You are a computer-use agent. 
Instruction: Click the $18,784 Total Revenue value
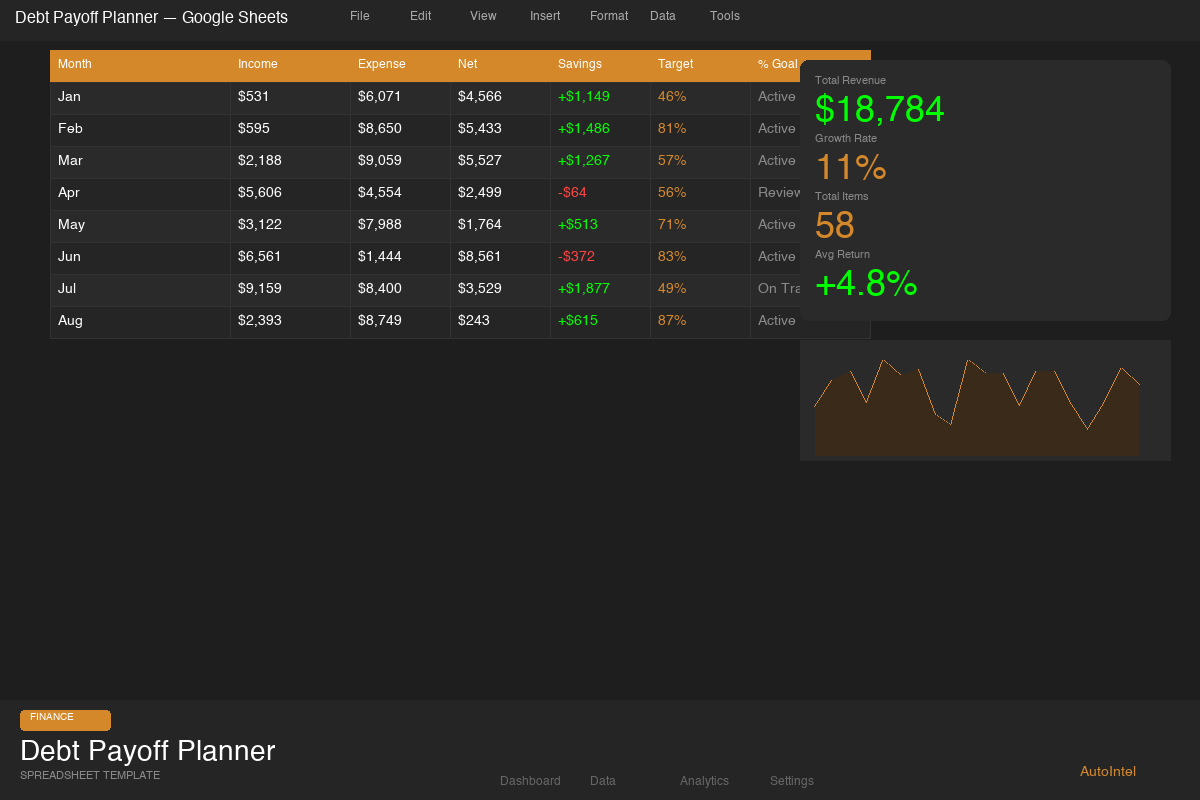pyautogui.click(x=880, y=109)
